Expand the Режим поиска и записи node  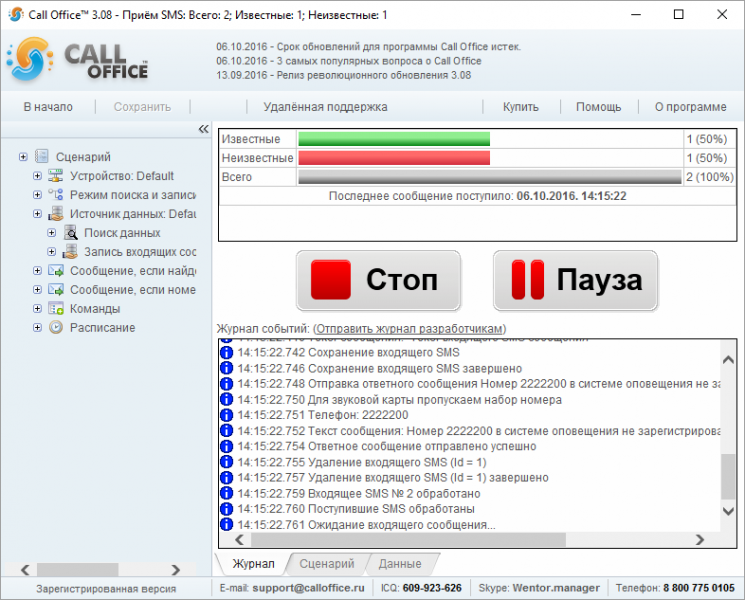37,195
